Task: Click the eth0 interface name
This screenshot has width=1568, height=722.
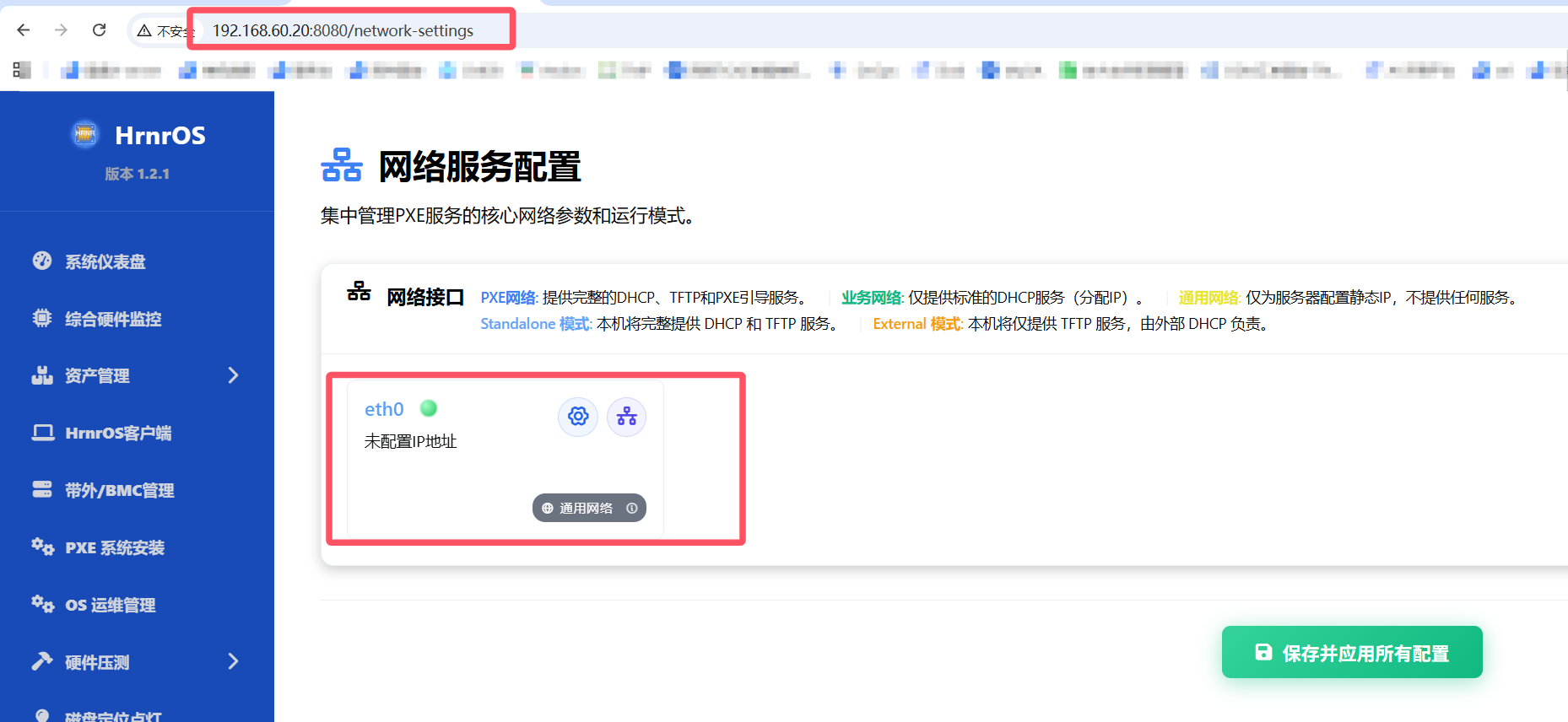Action: (384, 409)
